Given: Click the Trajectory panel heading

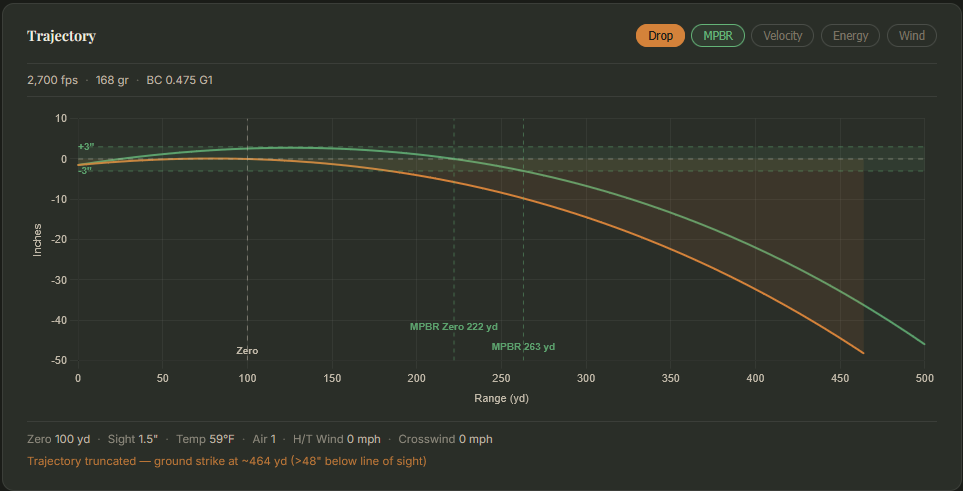Looking at the screenshot, I should [x=61, y=36].
